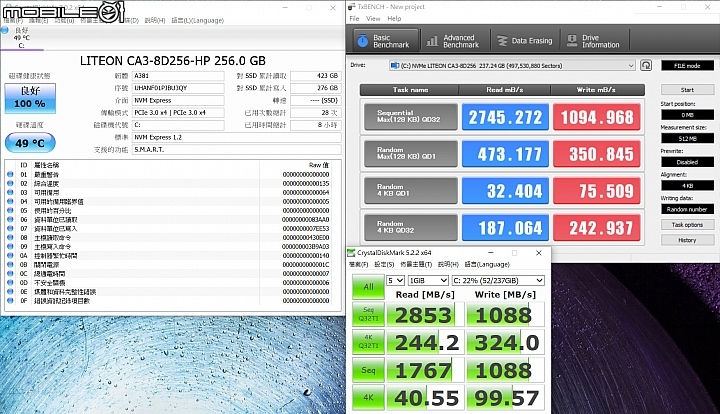Click the transfer mode PCIe 3.0 x4 field
This screenshot has width=720, height=414.
click(x=178, y=112)
